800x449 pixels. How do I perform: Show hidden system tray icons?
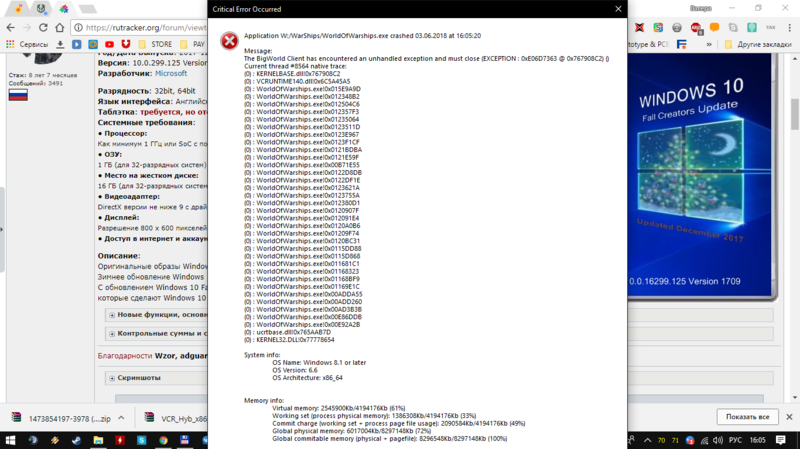647,440
